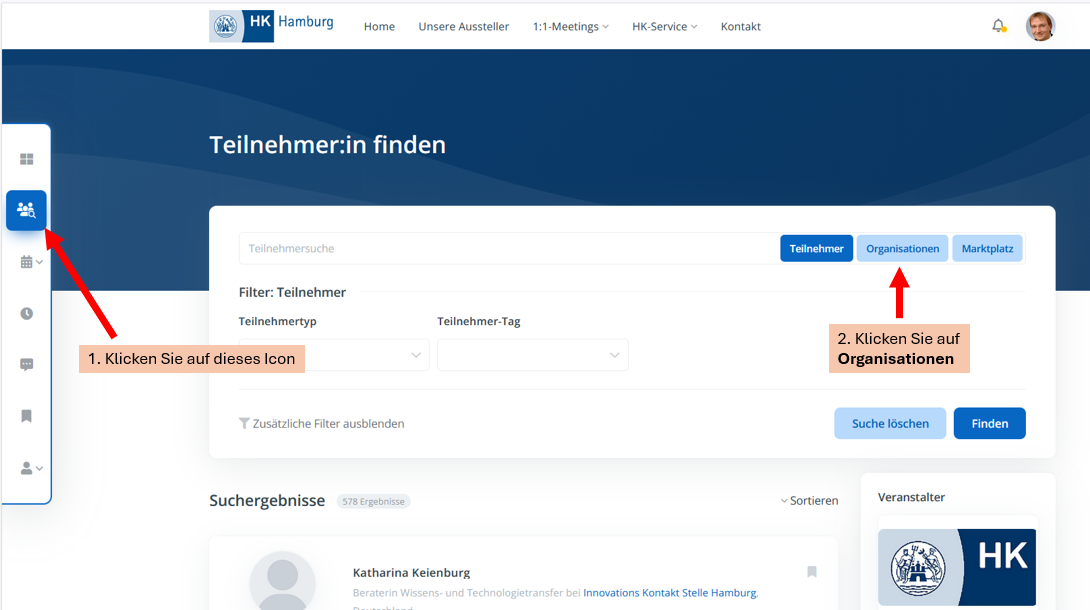Open the 1:1-Meetings menu
This screenshot has width=1090, height=610.
(x=570, y=26)
